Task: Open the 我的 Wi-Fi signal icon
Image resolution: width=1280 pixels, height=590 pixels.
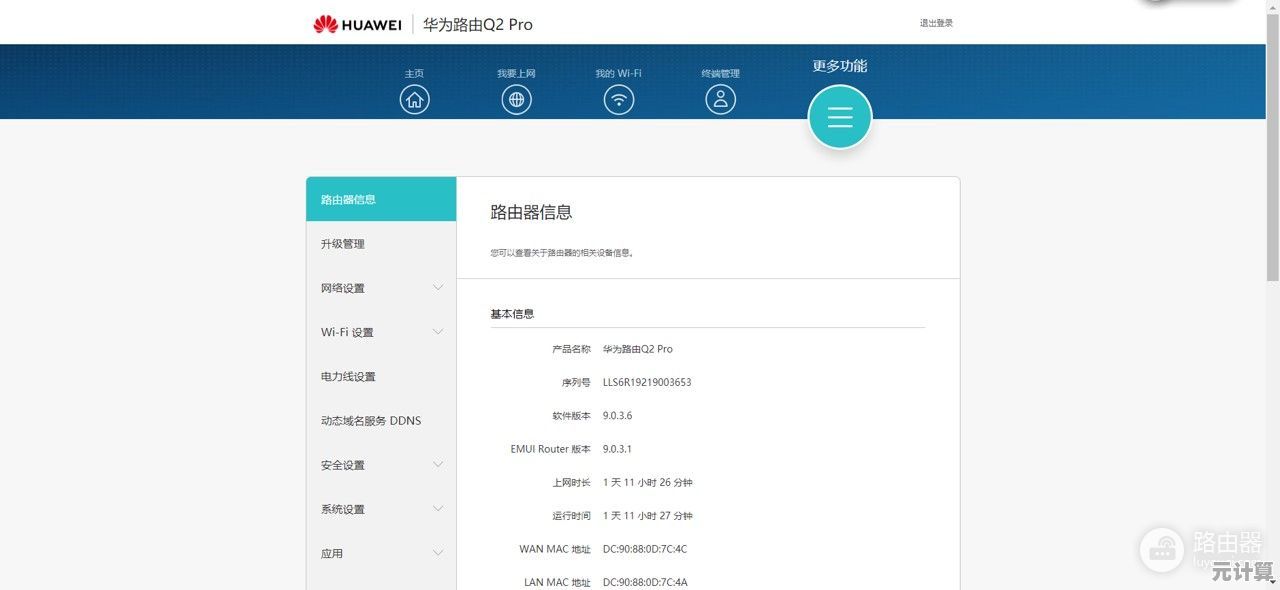Action: (x=619, y=99)
